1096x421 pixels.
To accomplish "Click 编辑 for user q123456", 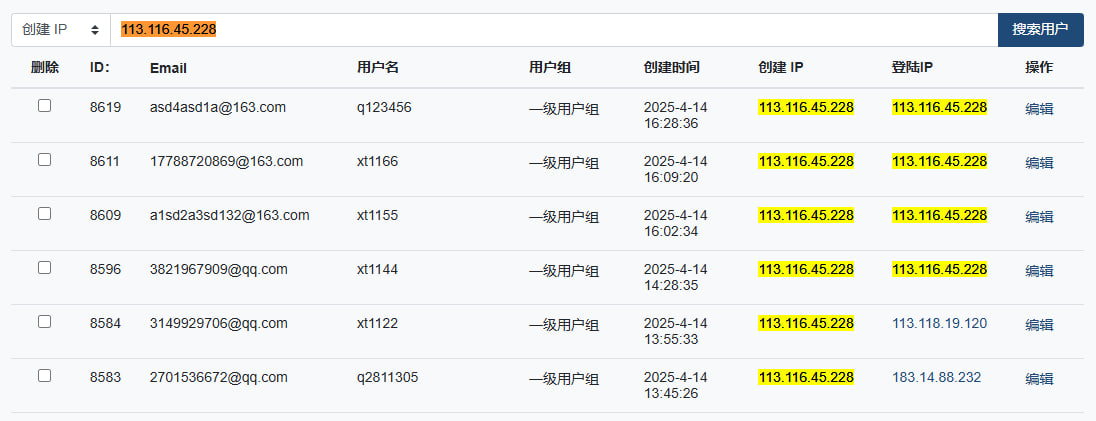I will tap(1039, 108).
